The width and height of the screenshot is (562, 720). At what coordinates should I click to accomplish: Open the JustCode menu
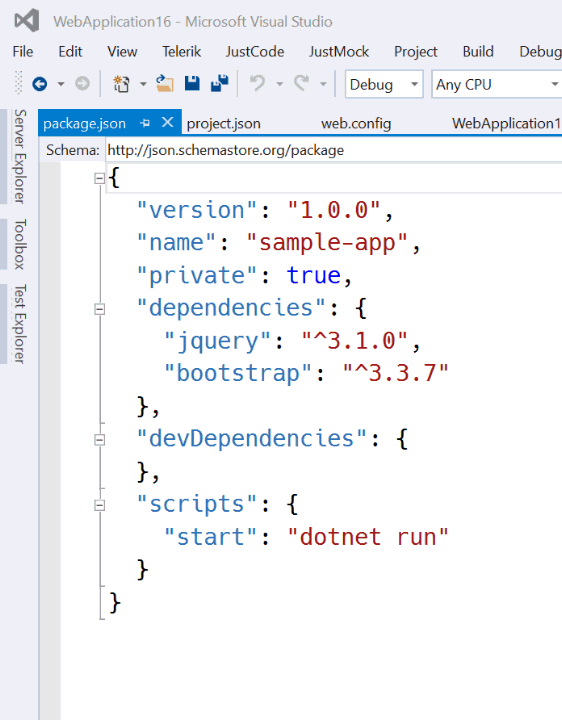255,51
